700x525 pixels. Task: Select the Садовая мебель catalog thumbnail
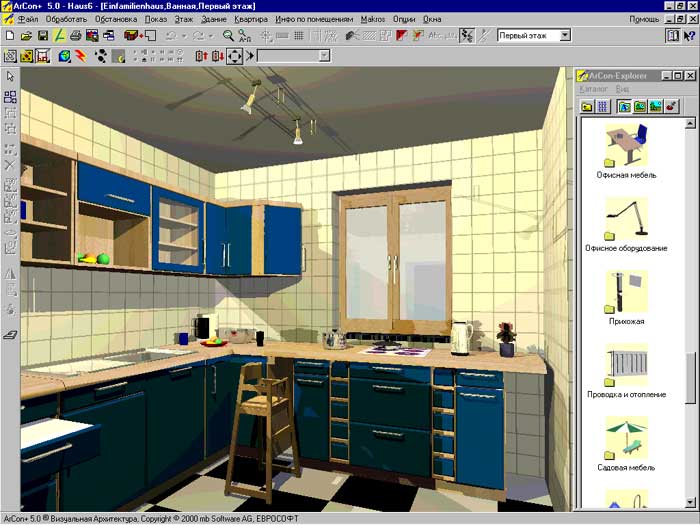(x=627, y=438)
